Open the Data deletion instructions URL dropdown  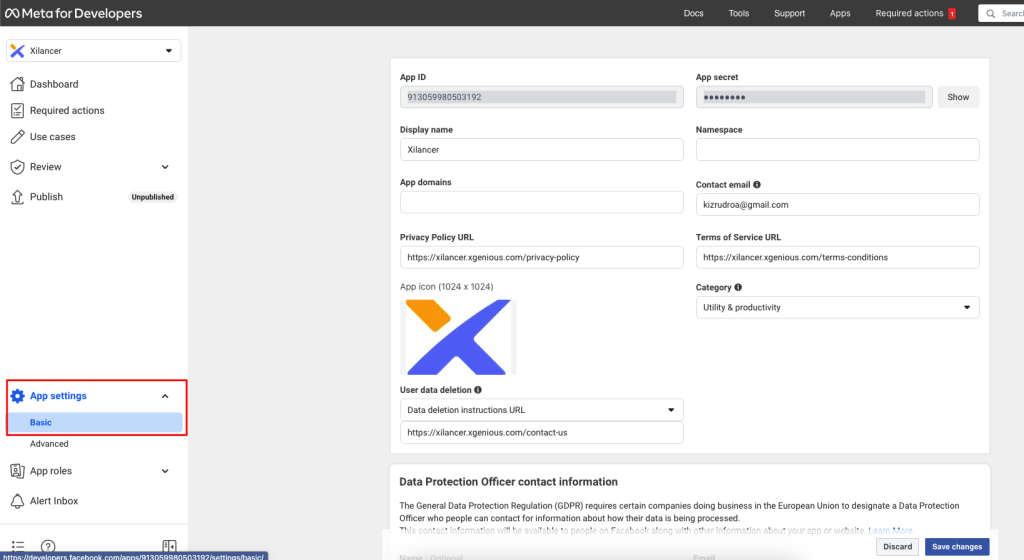pos(541,410)
